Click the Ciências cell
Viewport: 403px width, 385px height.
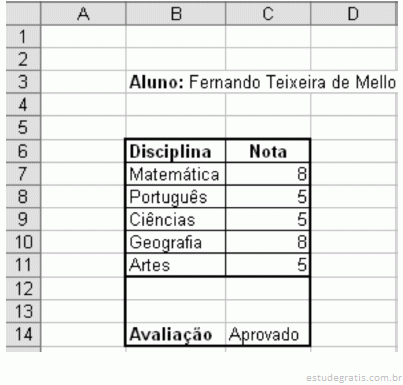click(175, 219)
